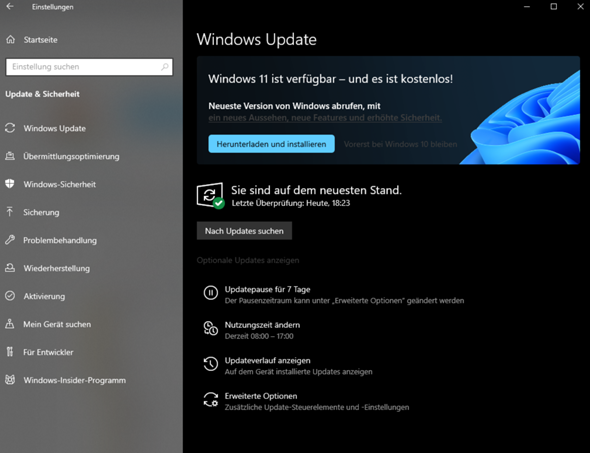Click the history icon for Updateverlauf anzeigen
The image size is (590, 453).
tap(211, 364)
